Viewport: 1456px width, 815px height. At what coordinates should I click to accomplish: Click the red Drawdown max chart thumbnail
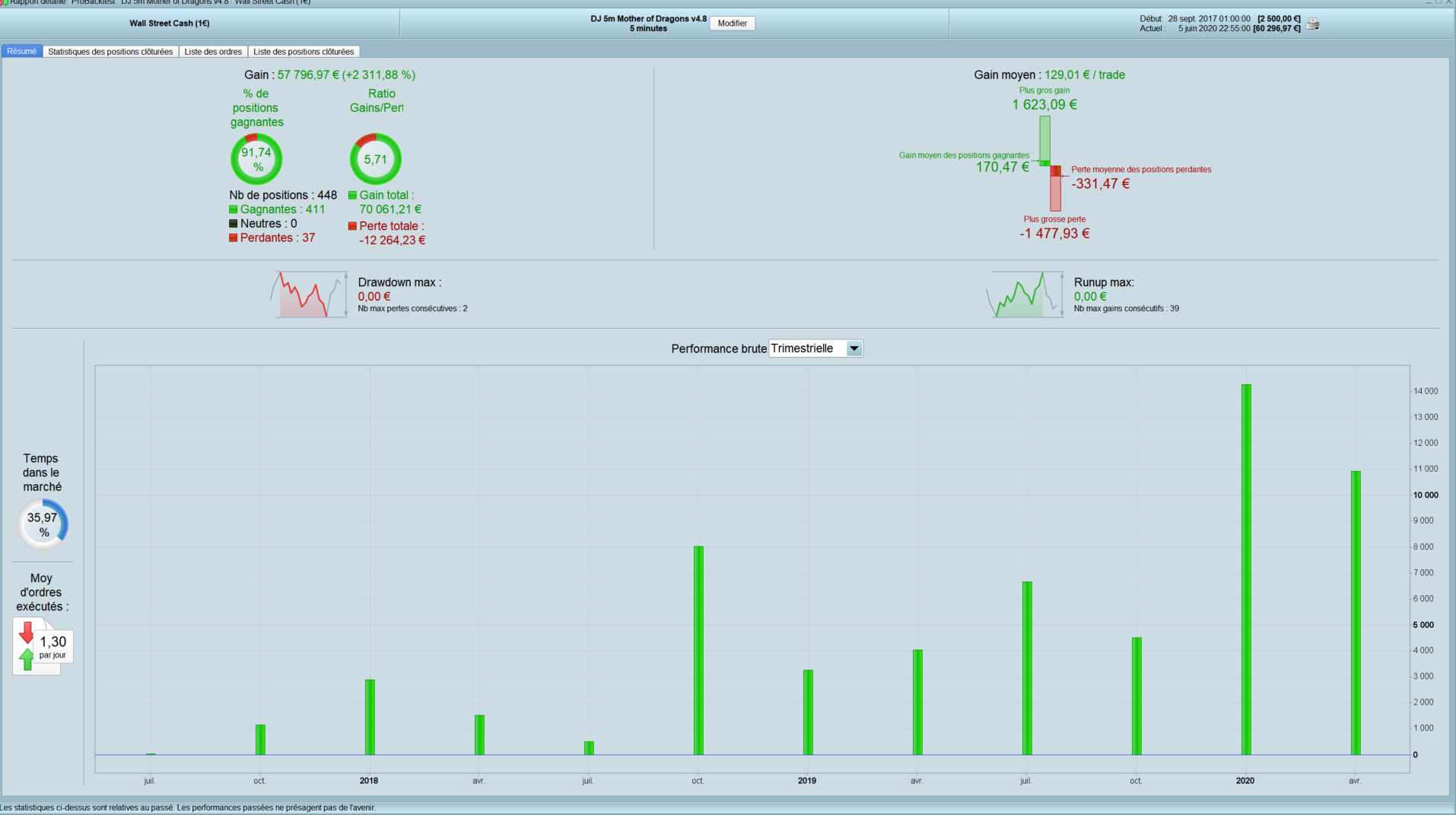pyautogui.click(x=310, y=294)
